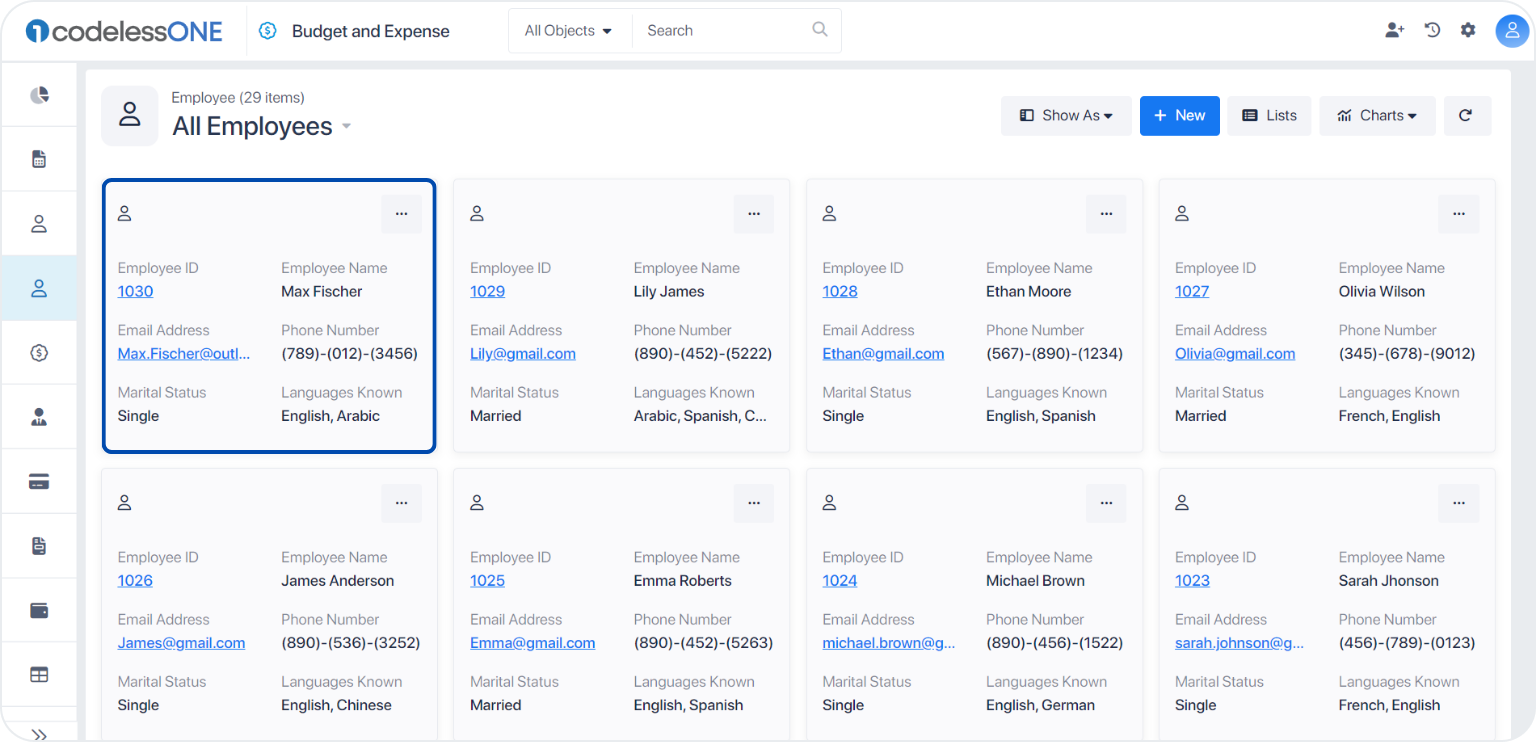The height and width of the screenshot is (742, 1536).
Task: Open three-dot menu on Emma Roberts card
Action: tap(754, 503)
